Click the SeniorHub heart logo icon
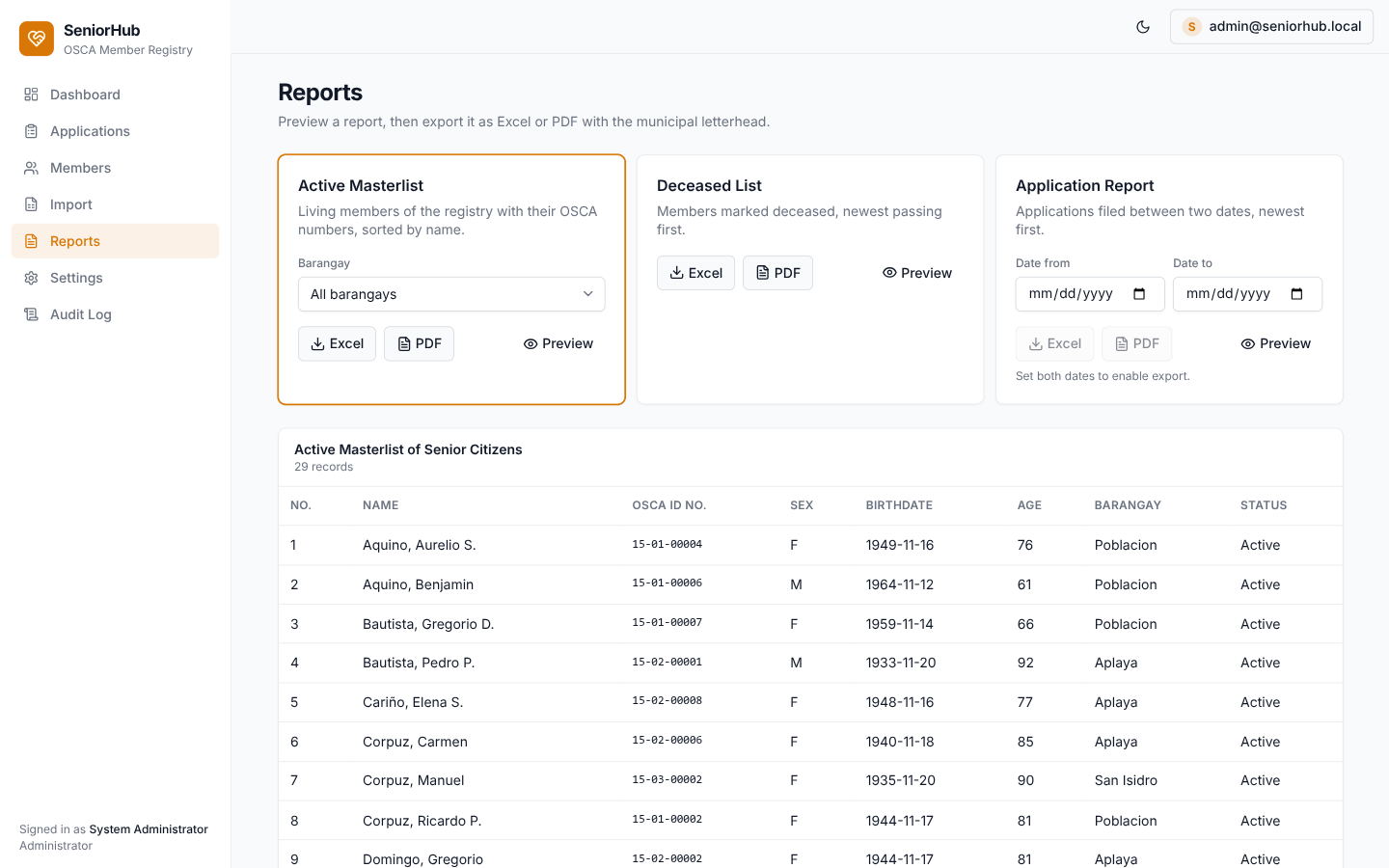The width and height of the screenshot is (1389, 868). [37, 39]
